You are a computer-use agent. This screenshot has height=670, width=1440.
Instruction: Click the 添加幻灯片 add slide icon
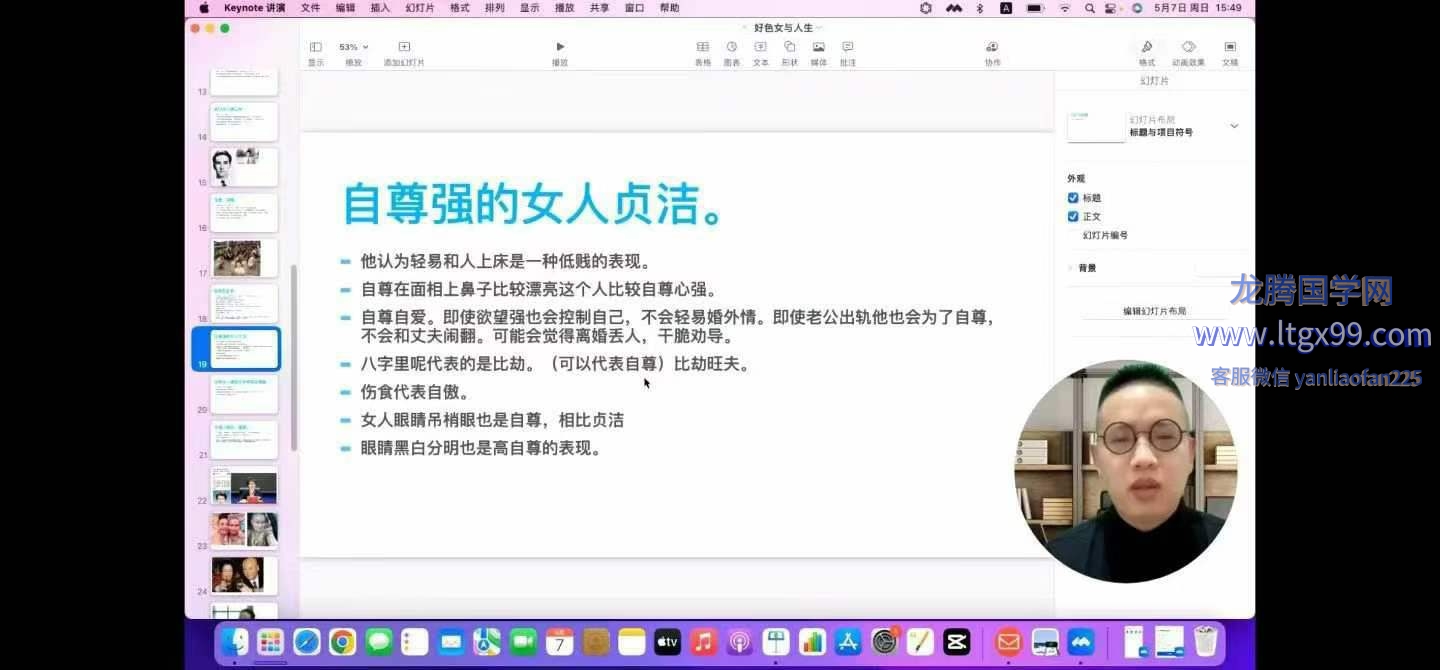coord(404,47)
